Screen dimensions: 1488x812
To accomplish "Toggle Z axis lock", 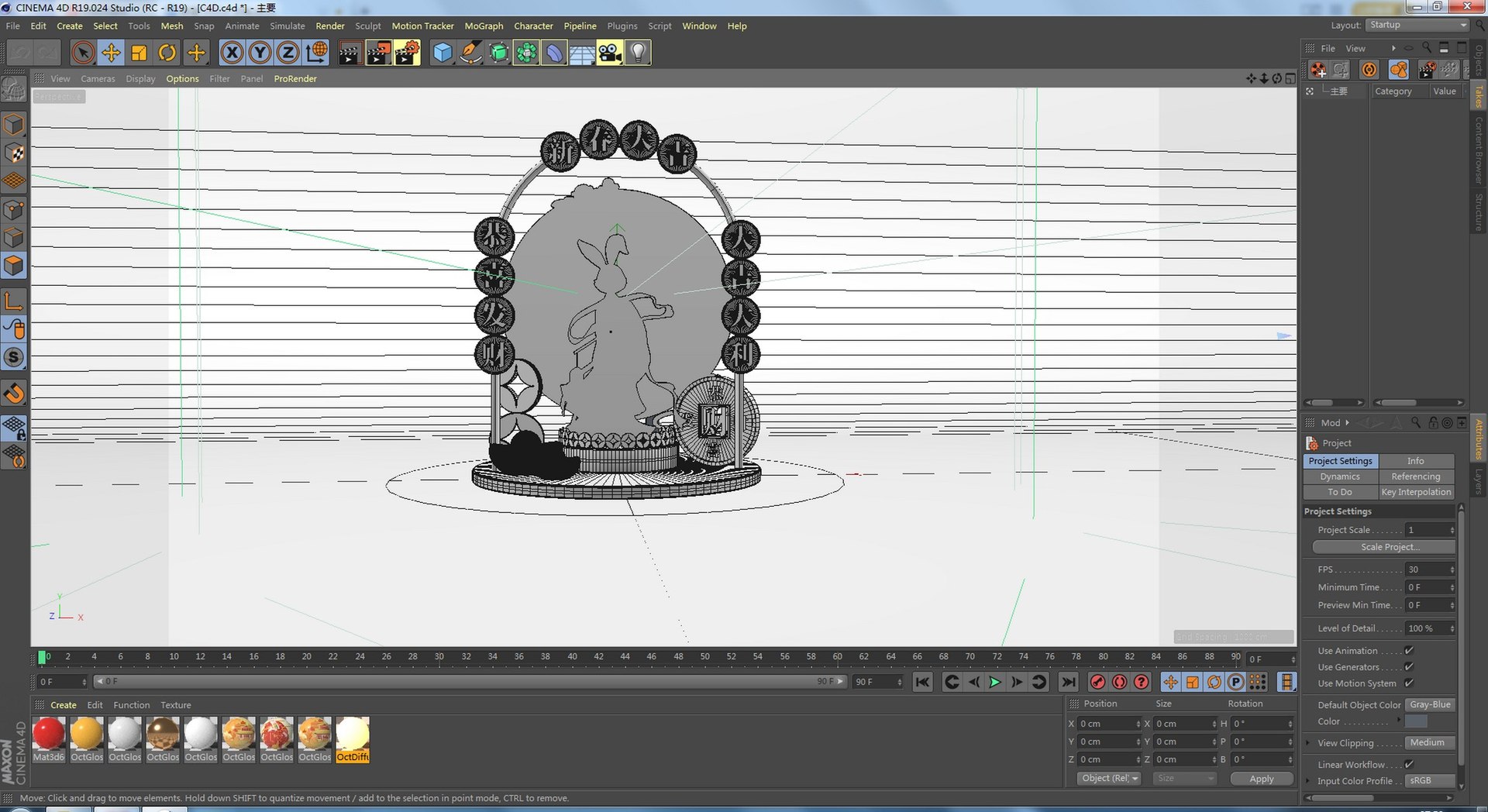I will point(288,53).
